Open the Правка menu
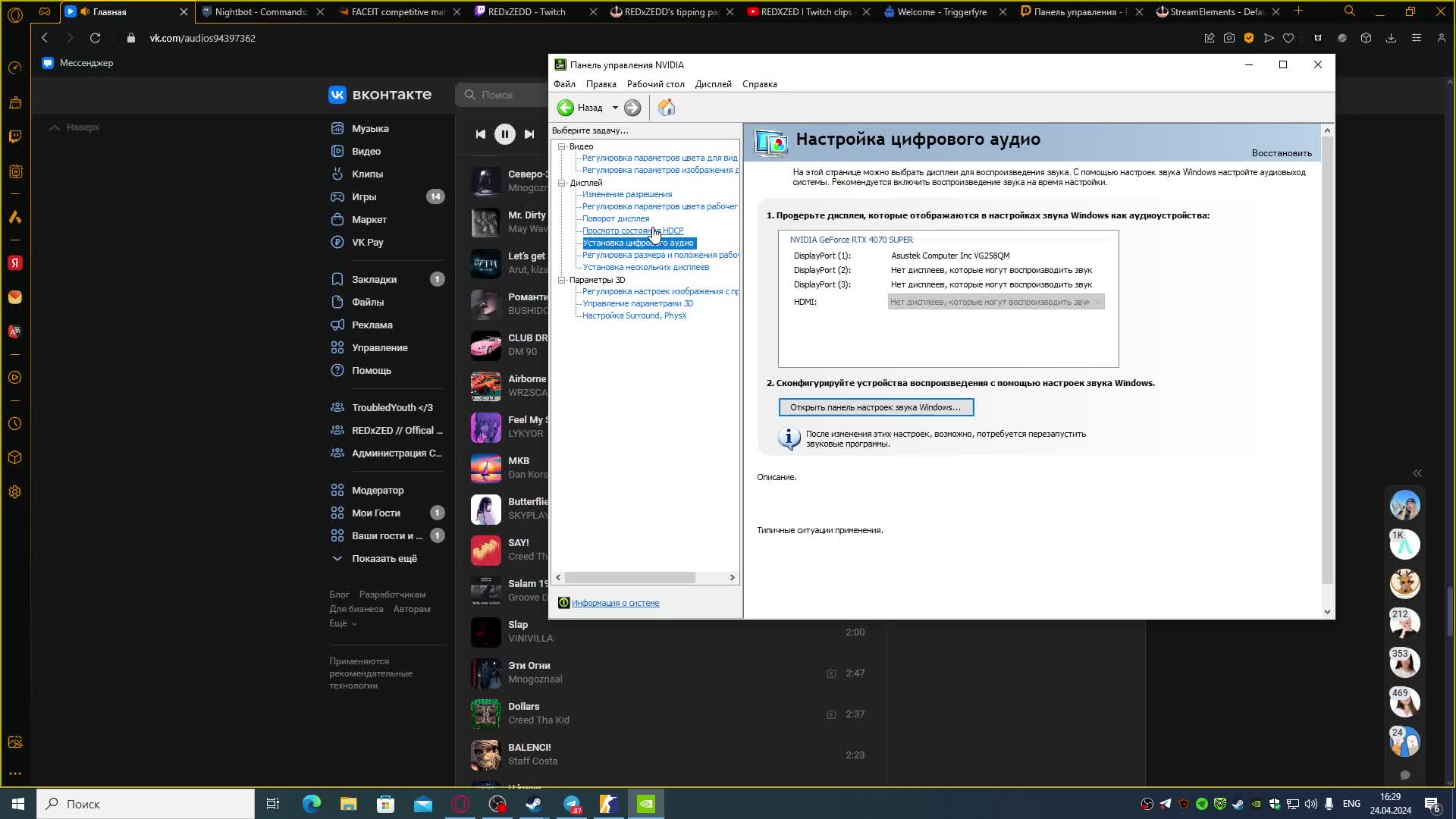 (x=601, y=84)
